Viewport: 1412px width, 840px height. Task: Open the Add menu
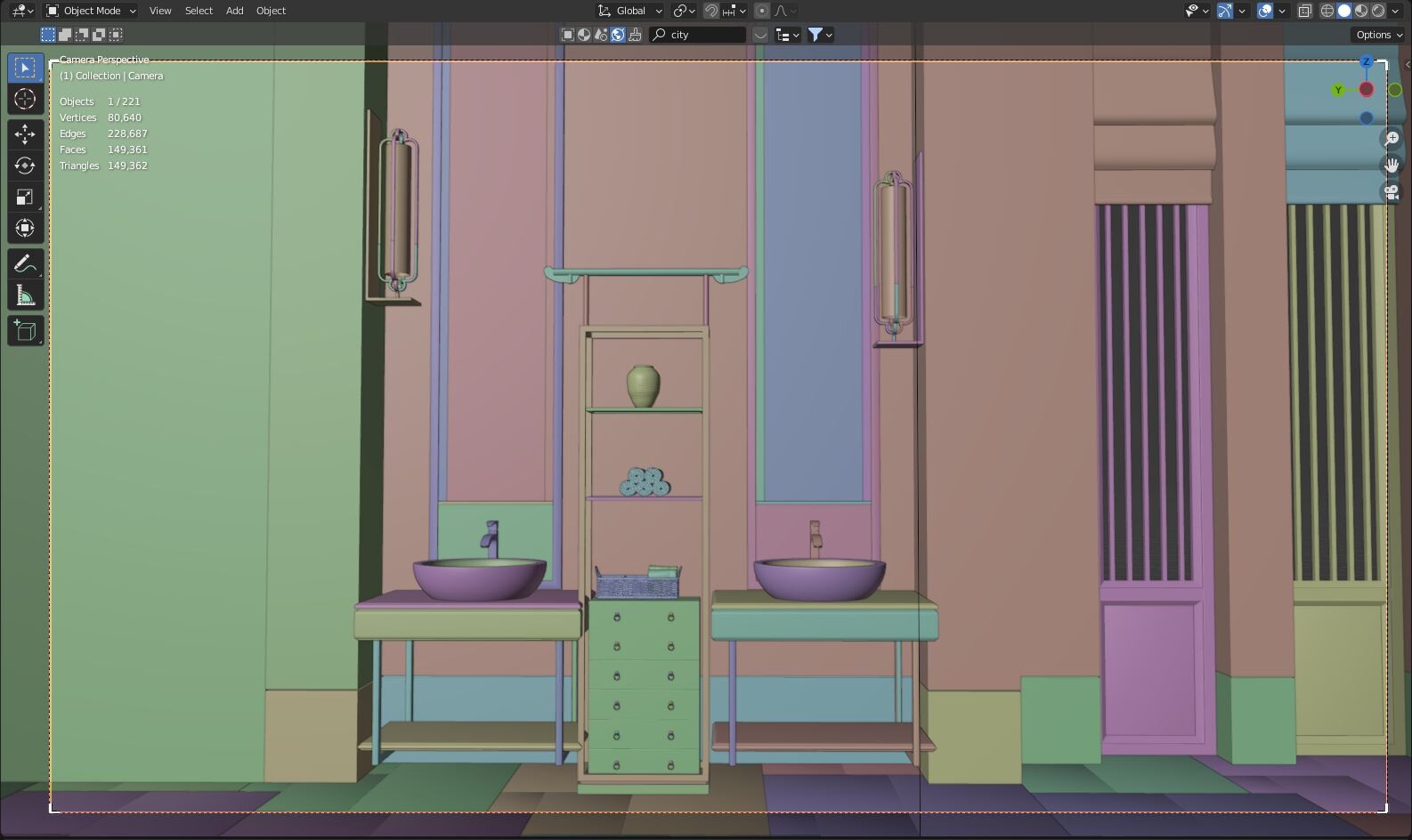tap(234, 11)
